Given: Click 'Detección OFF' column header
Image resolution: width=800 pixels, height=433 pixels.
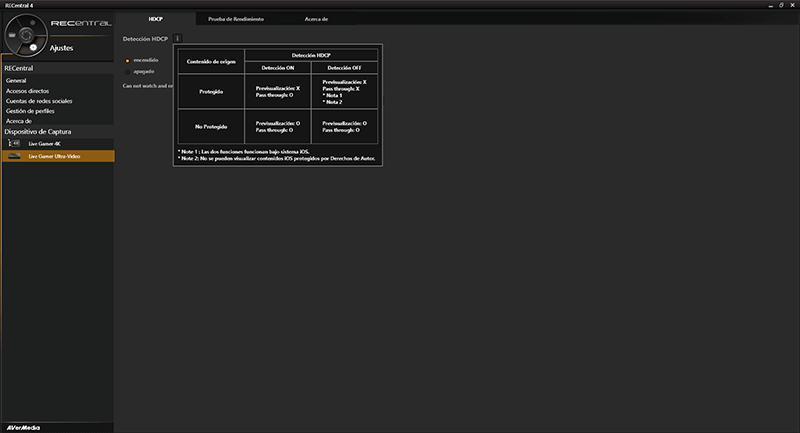Looking at the screenshot, I should point(344,68).
